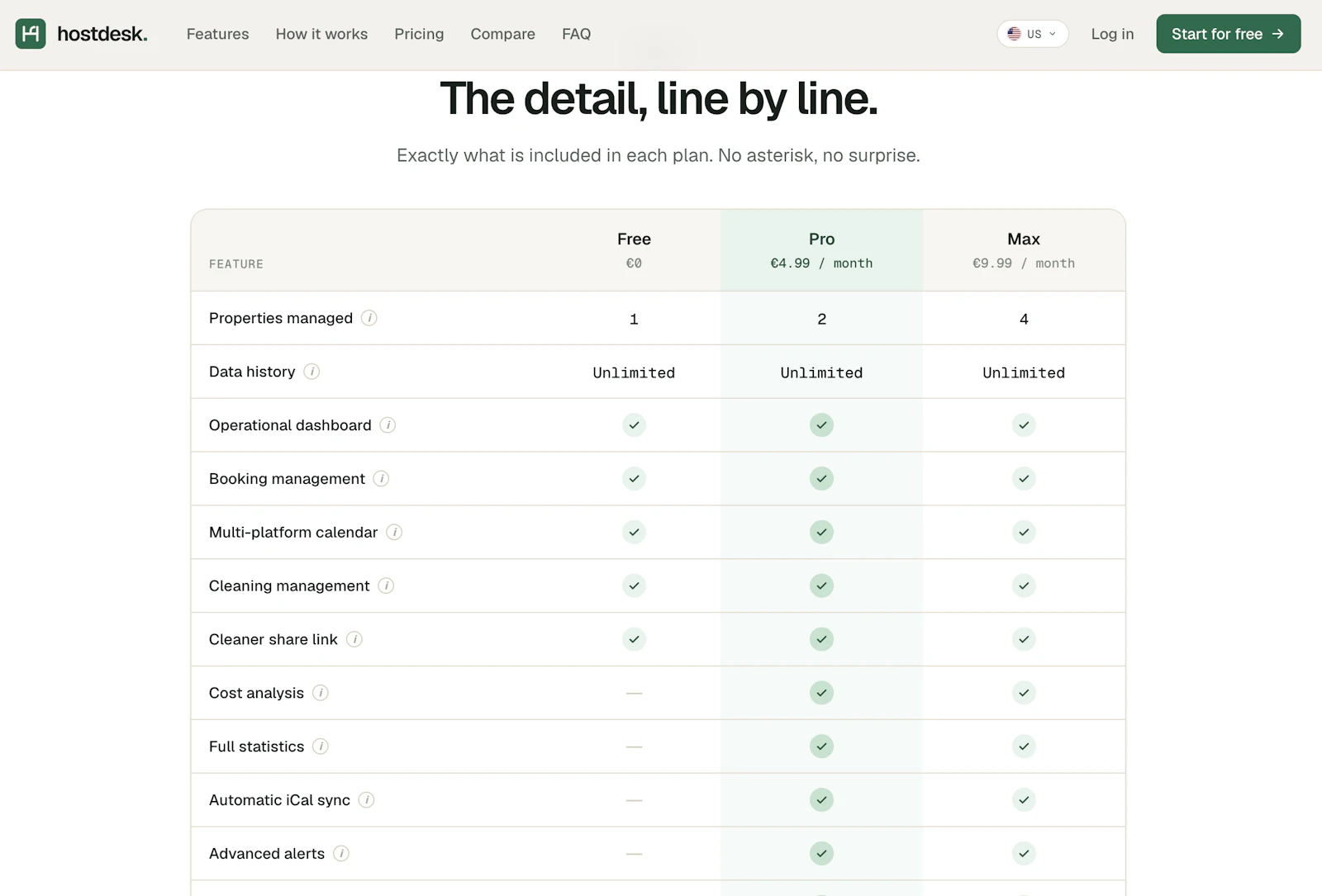The image size is (1322, 896).
Task: Navigate to Pricing section
Action: coord(419,34)
